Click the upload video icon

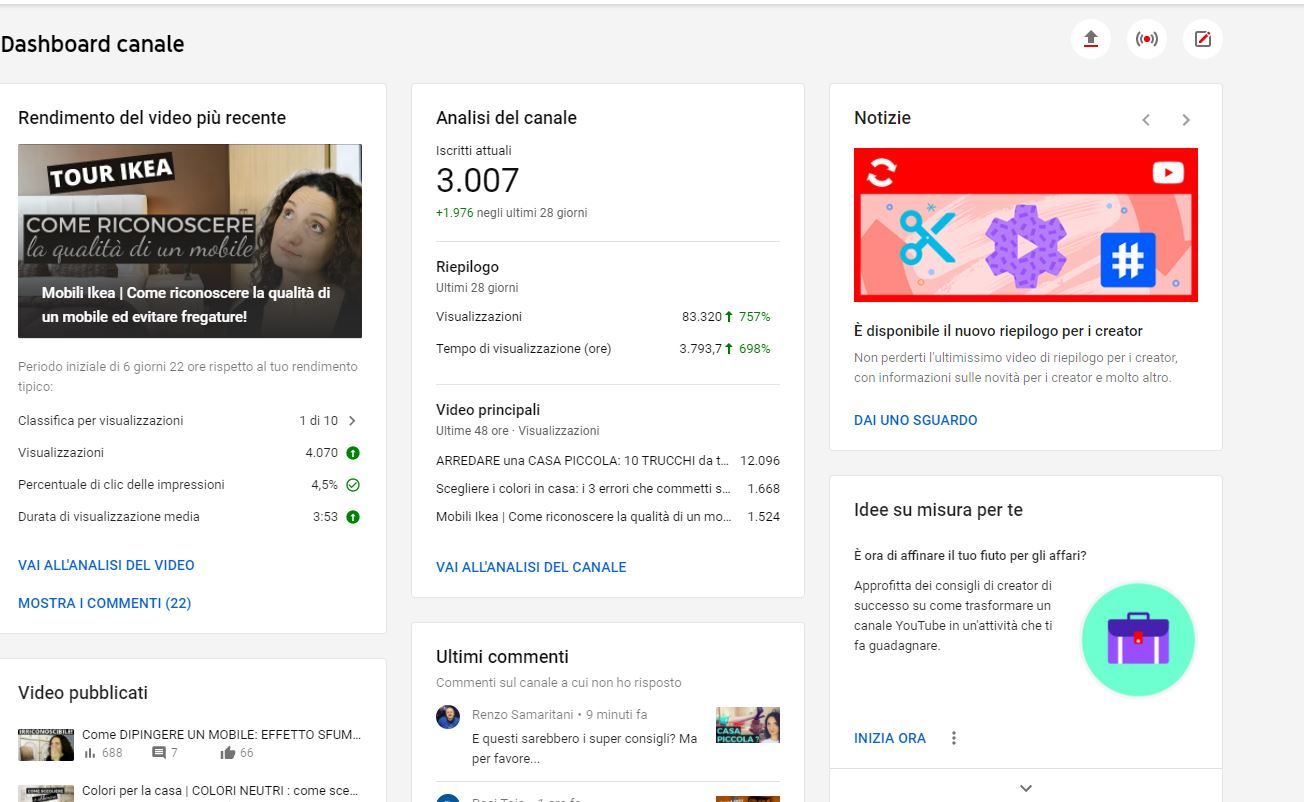[x=1091, y=39]
